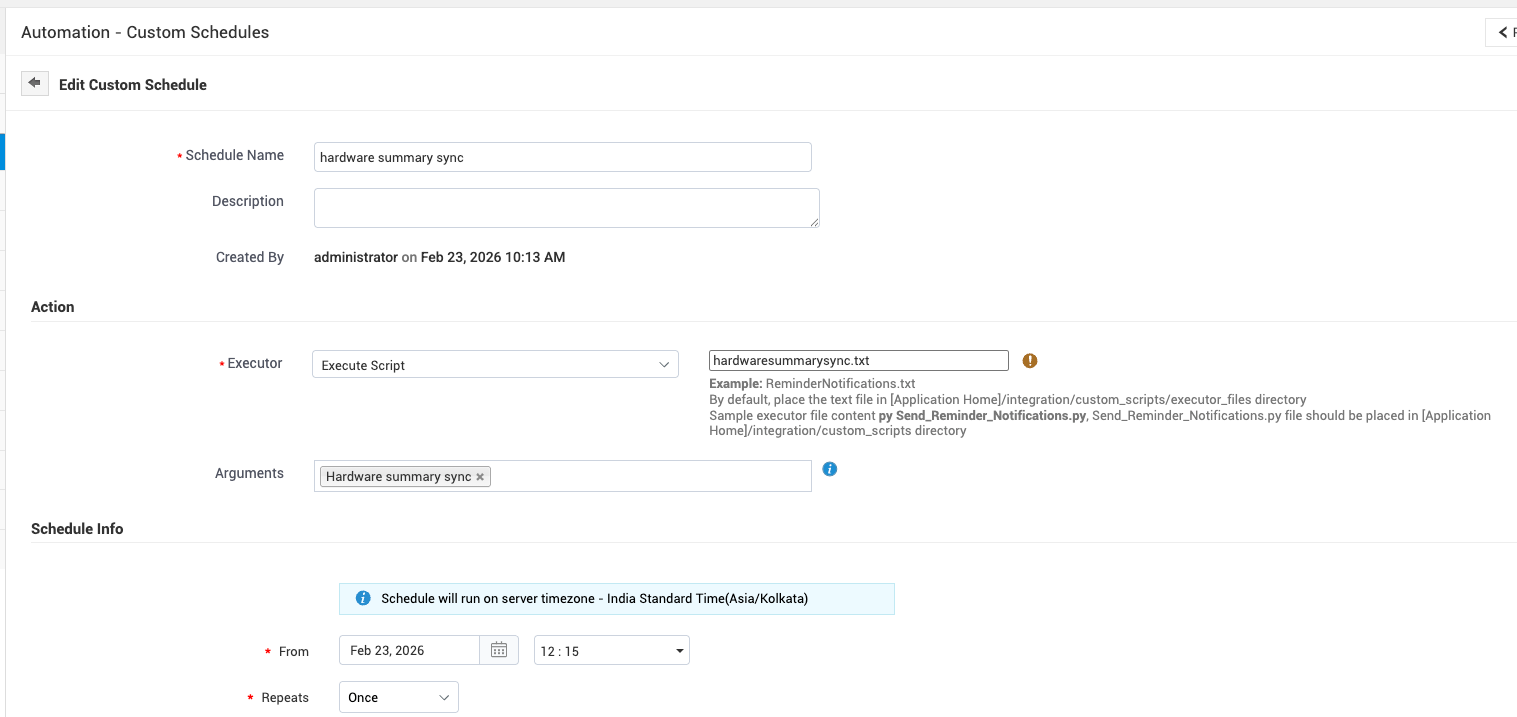The width and height of the screenshot is (1517, 717).
Task: Click the orange warning icon next to script file
Action: tap(1030, 361)
